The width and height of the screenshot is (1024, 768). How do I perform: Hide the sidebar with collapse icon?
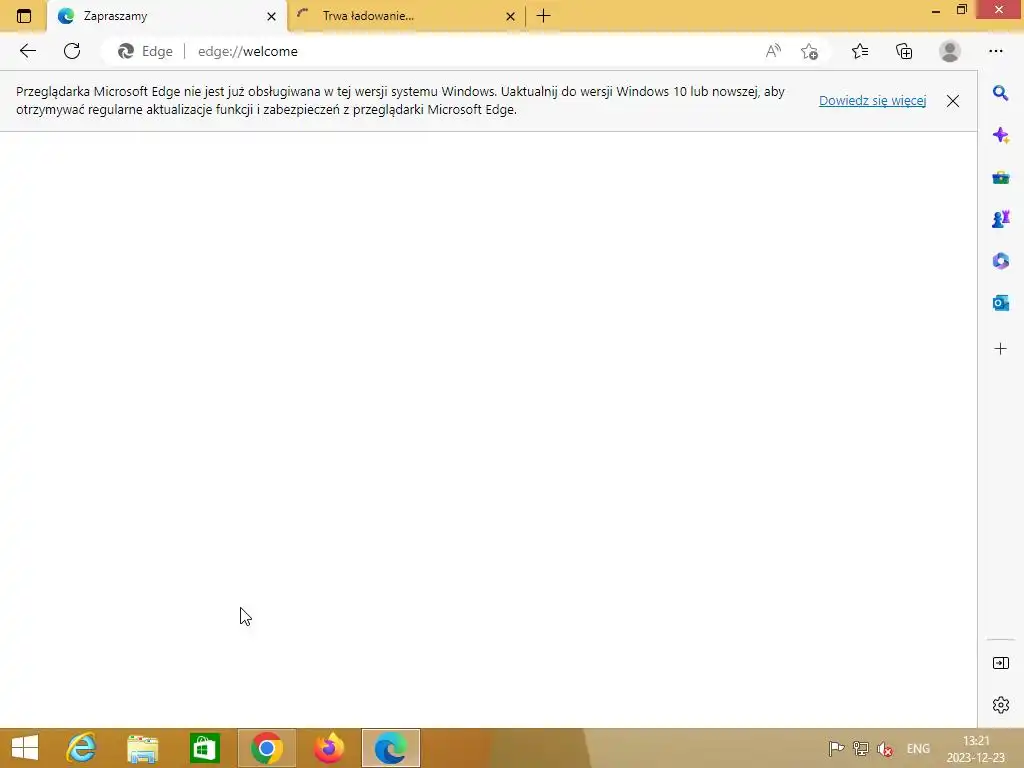[x=1000, y=664]
